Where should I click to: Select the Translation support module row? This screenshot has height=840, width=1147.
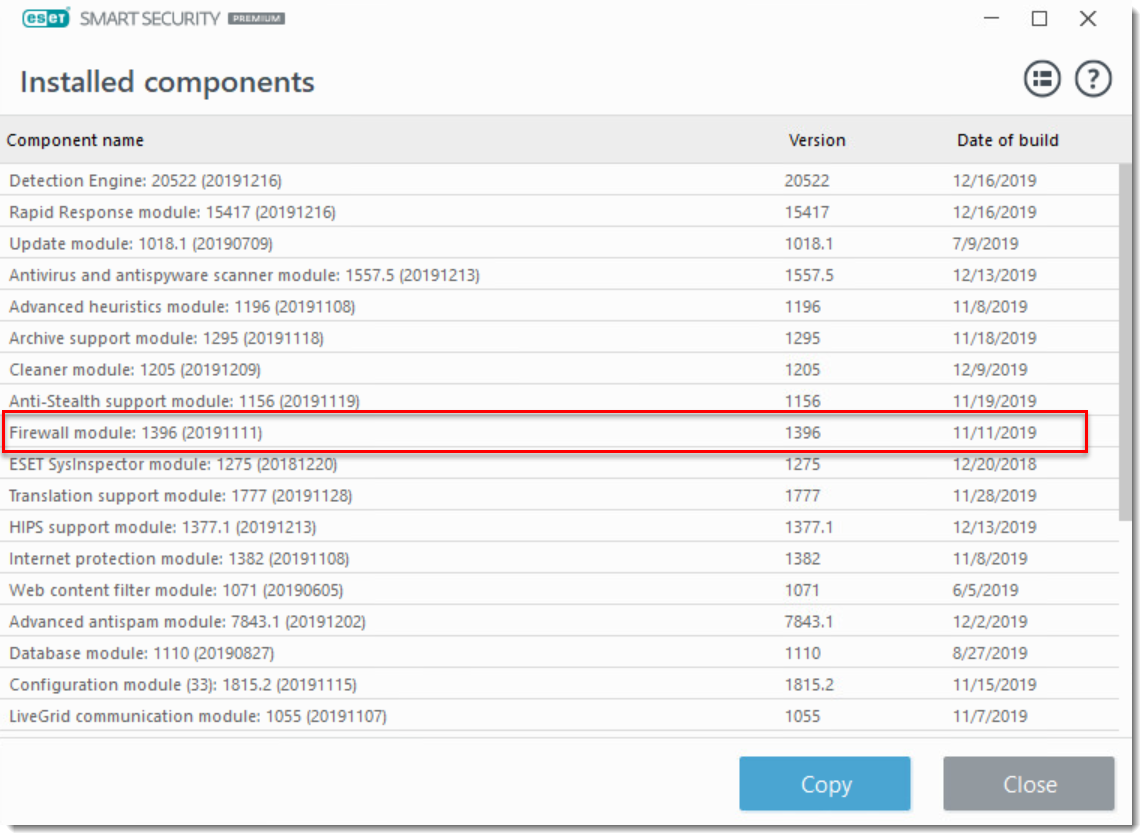coord(560,495)
